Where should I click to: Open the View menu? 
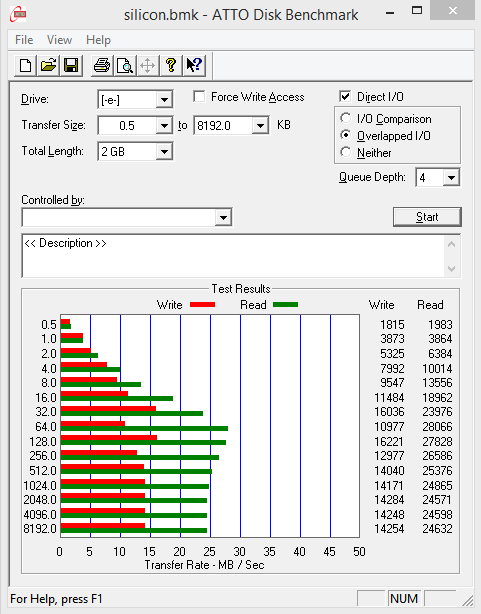(59, 40)
